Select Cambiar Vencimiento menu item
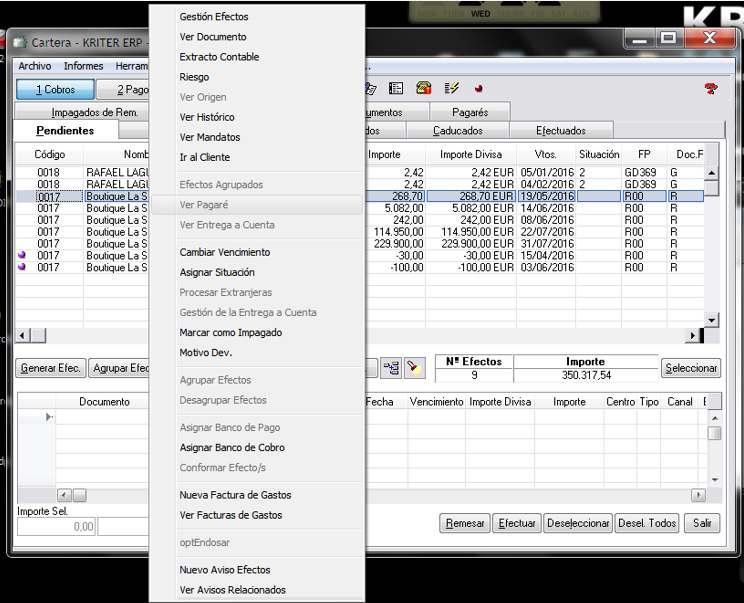Screen dimensions: 744x603 point(225,252)
